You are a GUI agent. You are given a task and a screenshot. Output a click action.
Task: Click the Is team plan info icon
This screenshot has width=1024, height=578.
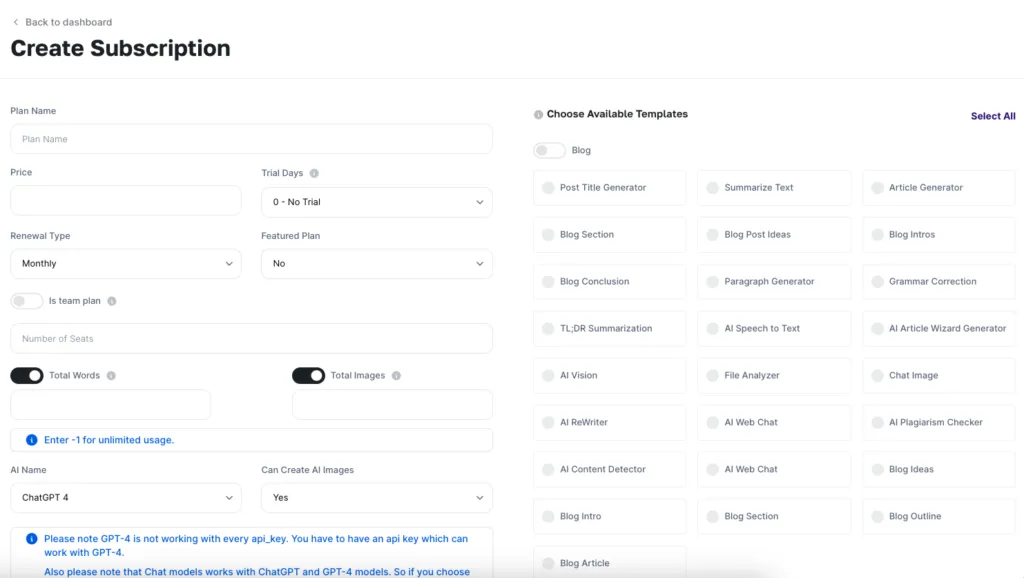(112, 301)
